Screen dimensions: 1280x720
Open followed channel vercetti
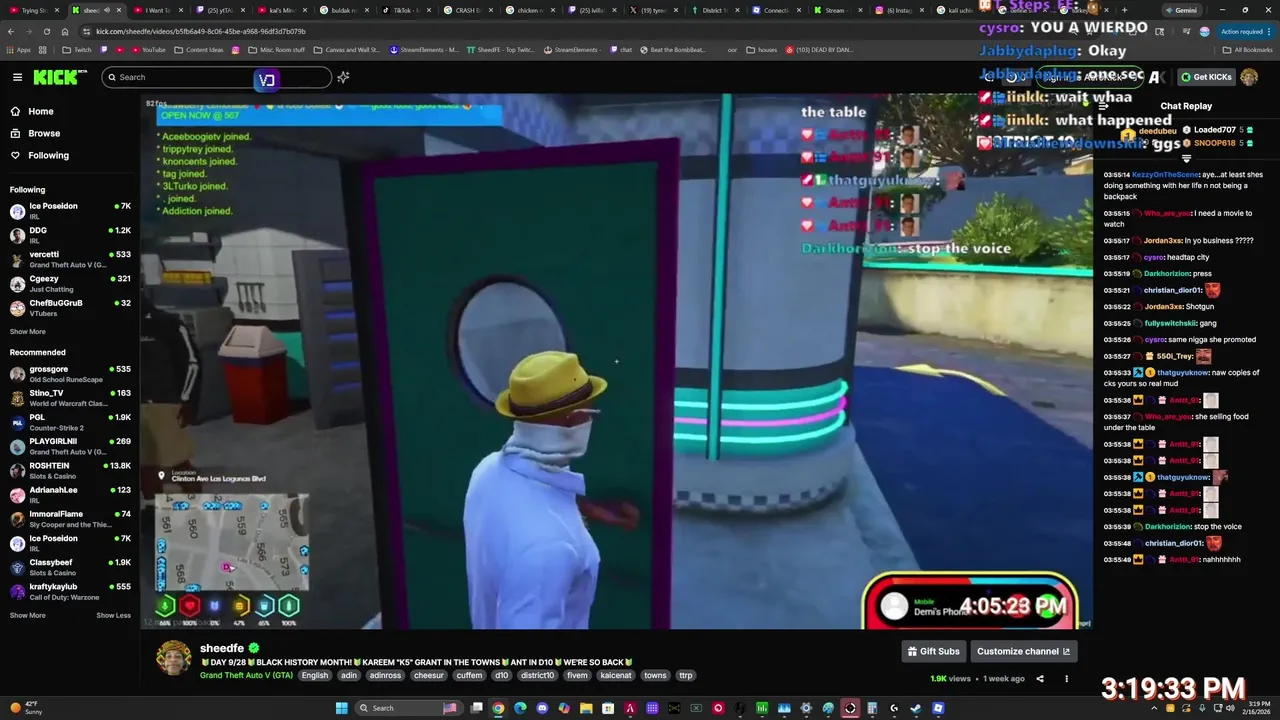70,259
